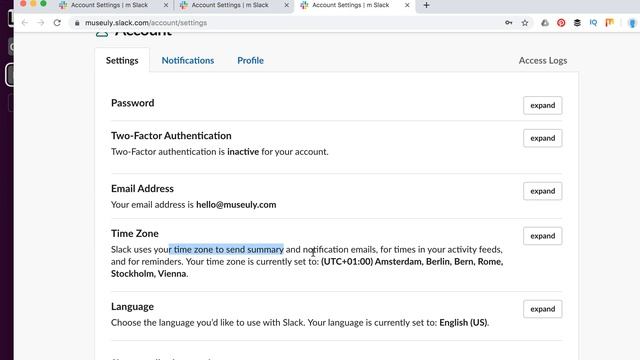This screenshot has width=640, height=360.
Task: Switch to first Account Settings browser tab
Action: [110, 5]
